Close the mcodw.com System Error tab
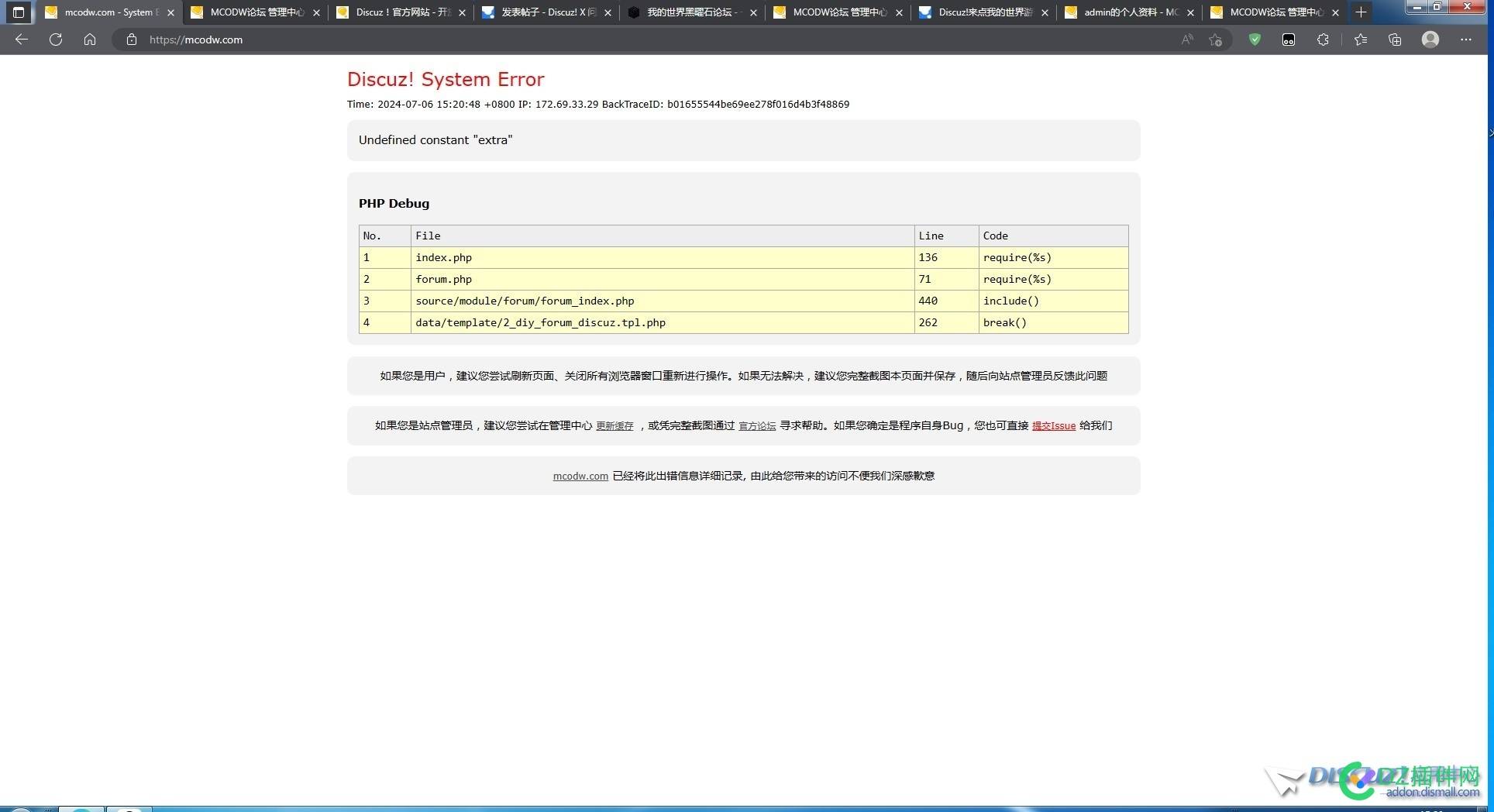 tap(170, 12)
